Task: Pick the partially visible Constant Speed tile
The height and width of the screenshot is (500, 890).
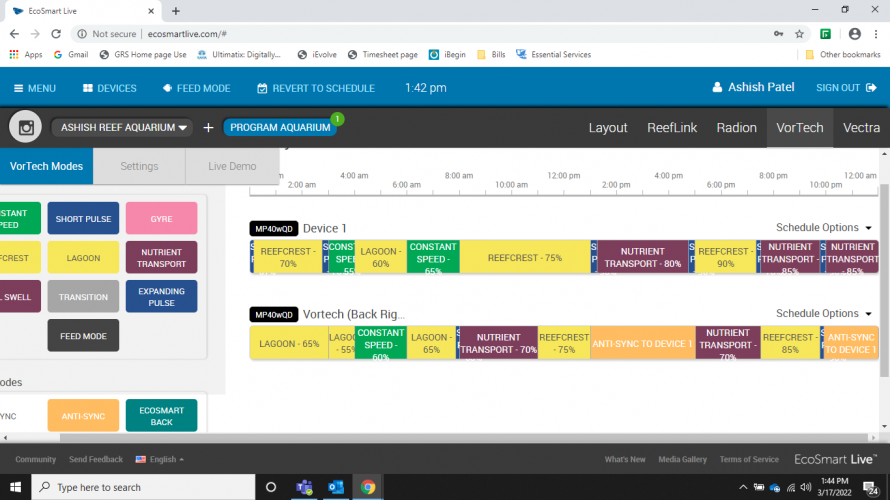Action: (x=20, y=219)
